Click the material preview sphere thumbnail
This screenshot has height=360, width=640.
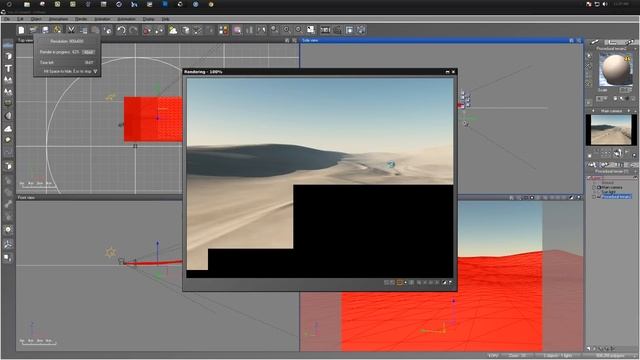[x=616, y=69]
